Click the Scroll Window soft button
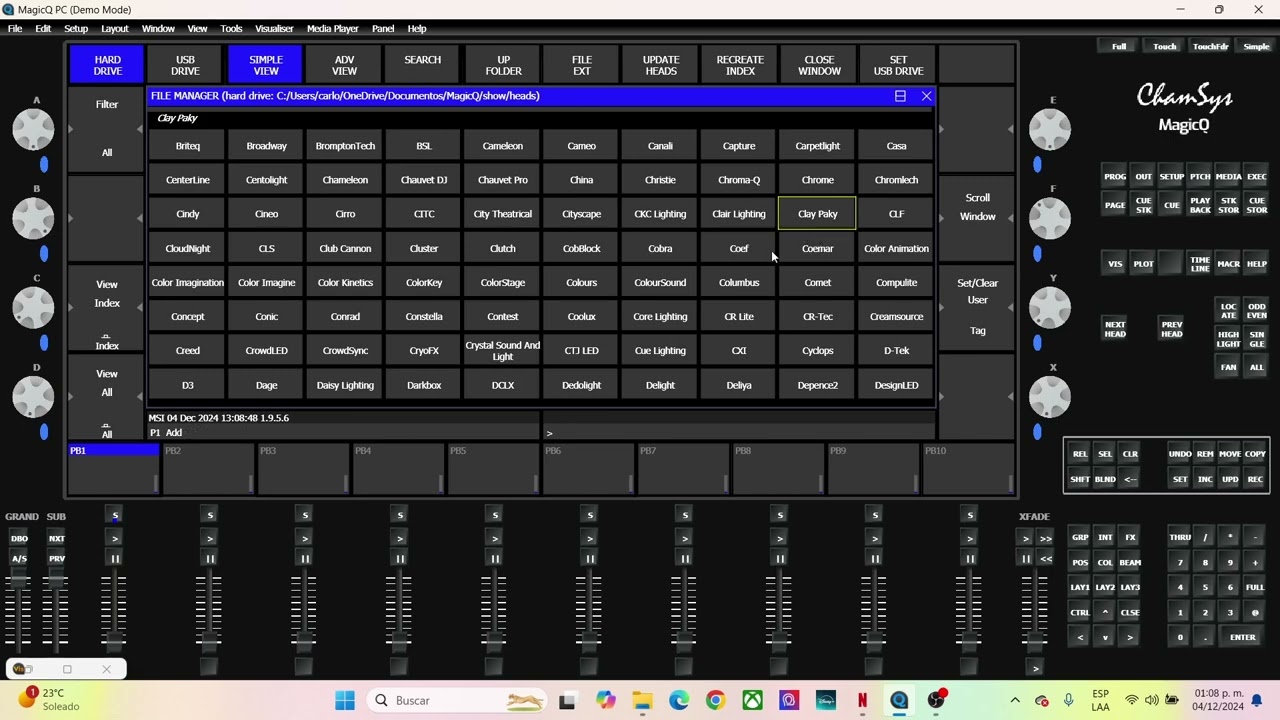Screen dimensions: 1280x720 pyautogui.click(x=977, y=207)
